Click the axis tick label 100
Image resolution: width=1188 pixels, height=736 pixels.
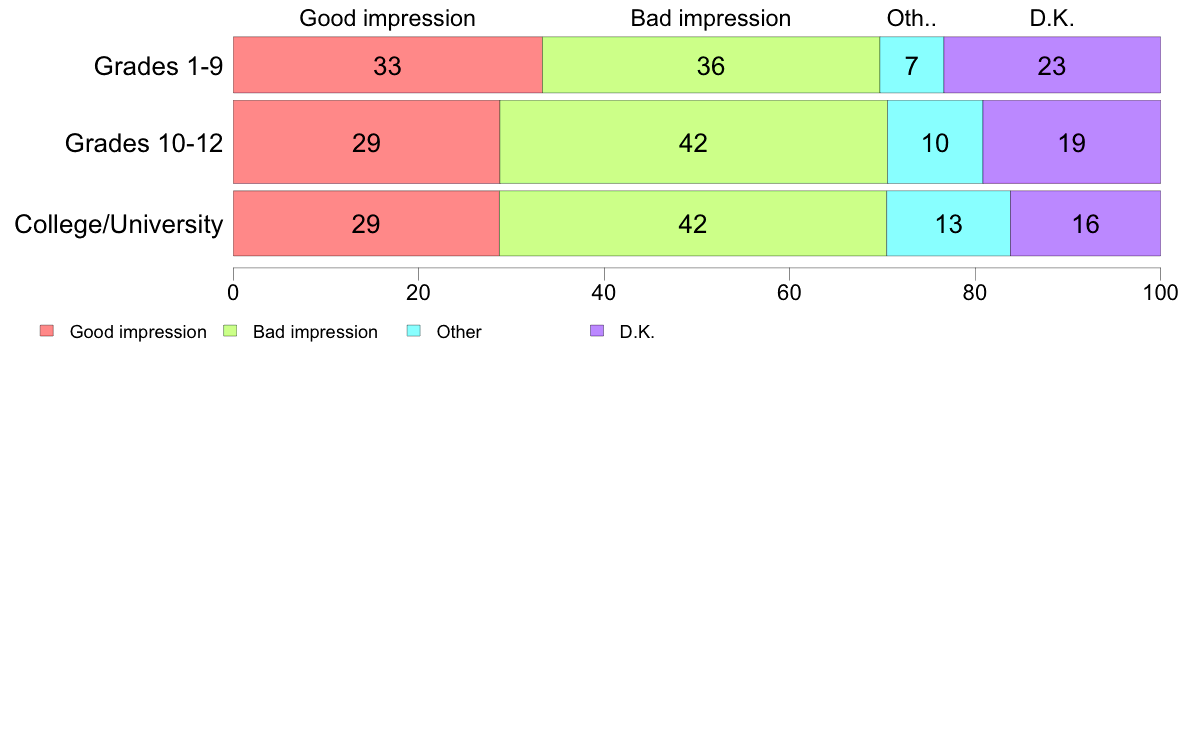tap(1160, 293)
